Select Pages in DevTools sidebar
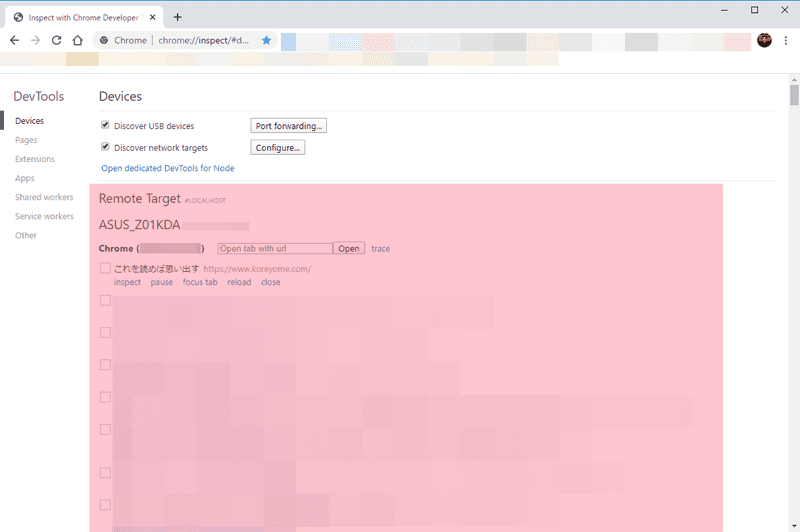Viewport: 800px width, 532px height. point(26,140)
